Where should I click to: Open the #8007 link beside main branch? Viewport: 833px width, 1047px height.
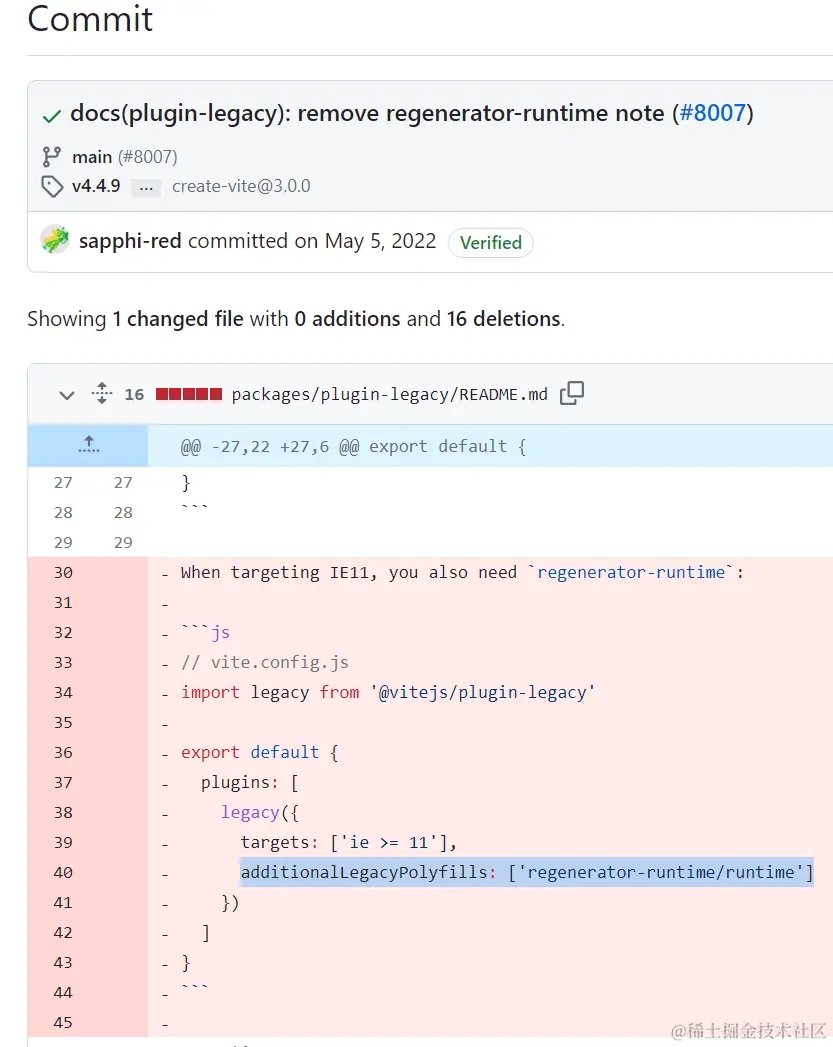(x=148, y=157)
